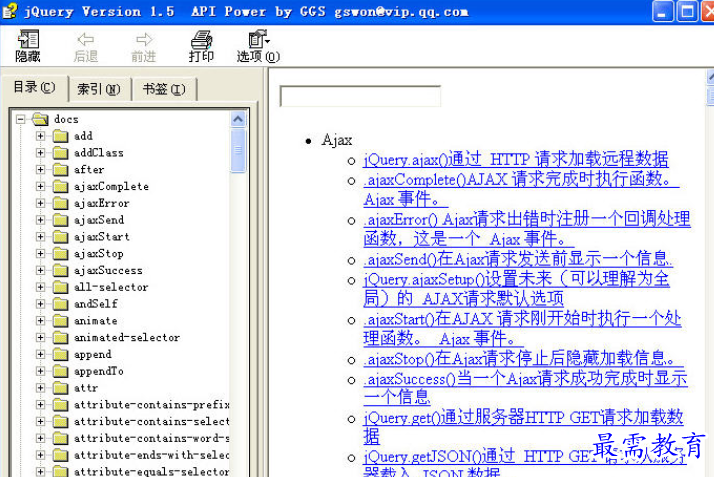Open the .ajaxComplete() link
This screenshot has height=477, width=714.
click(x=521, y=189)
